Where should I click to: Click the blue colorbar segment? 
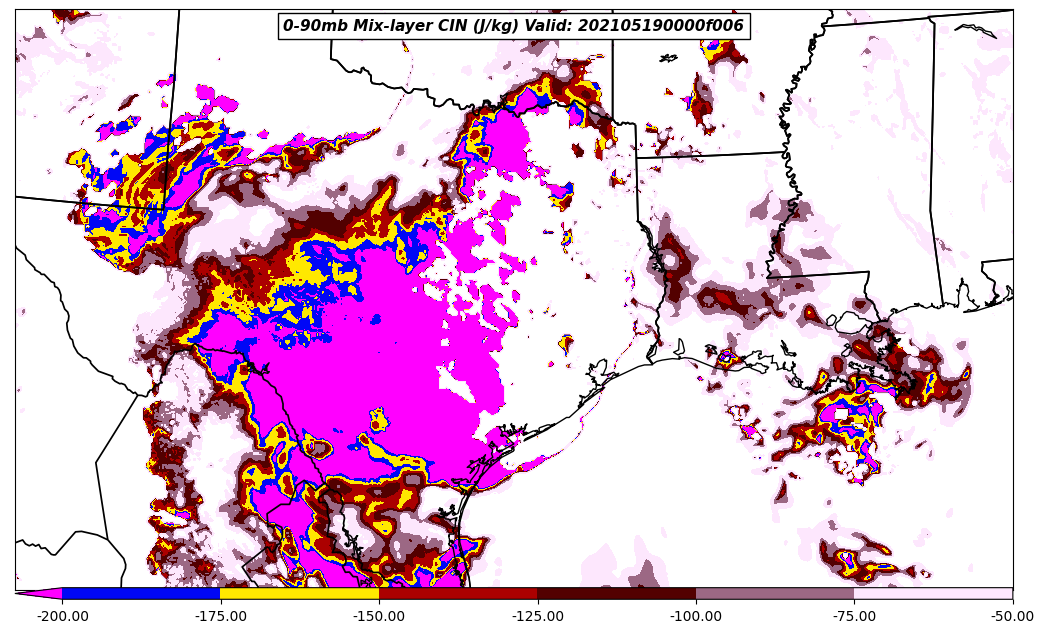pyautogui.click(x=141, y=593)
